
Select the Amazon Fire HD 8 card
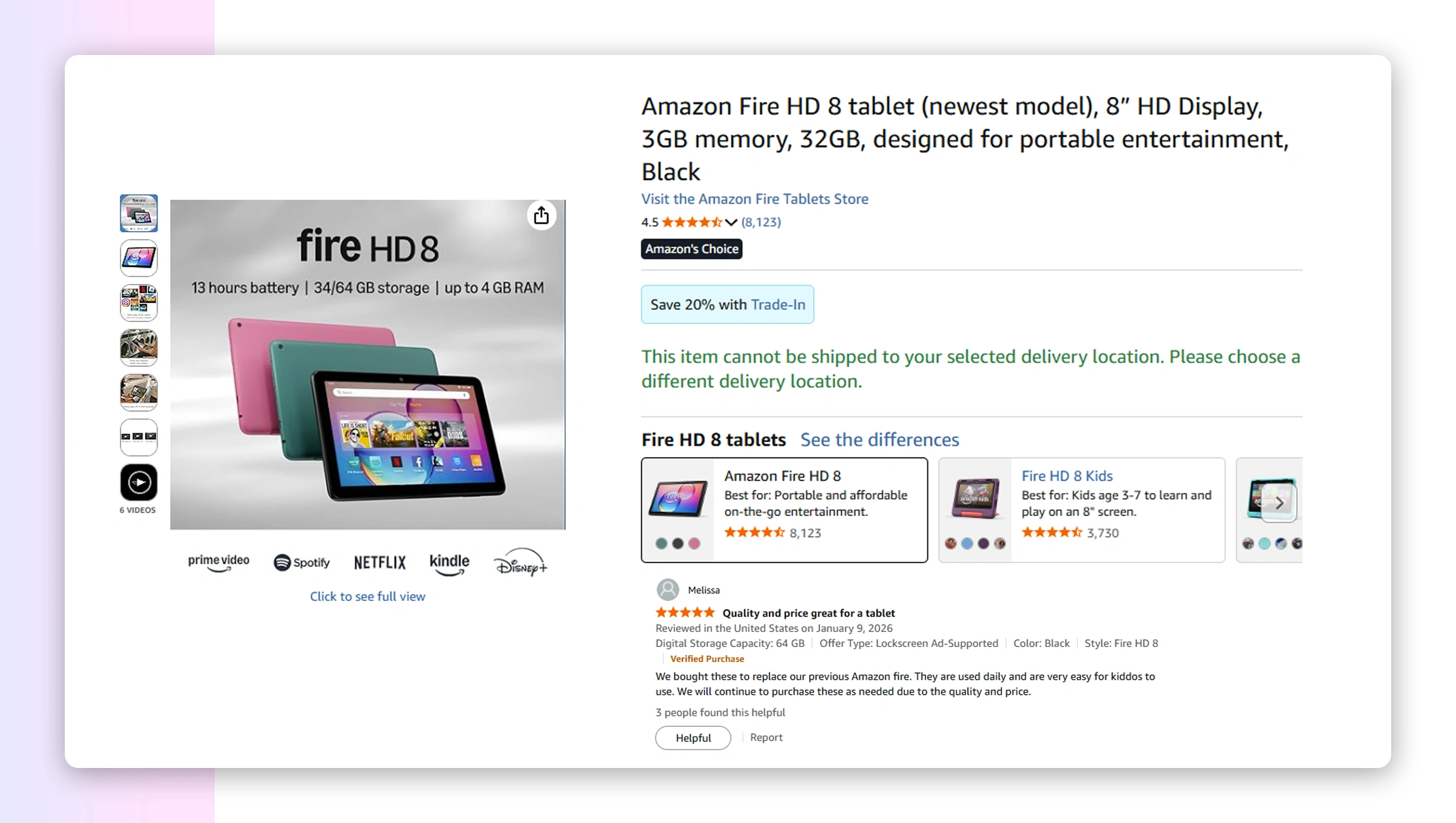tap(784, 509)
